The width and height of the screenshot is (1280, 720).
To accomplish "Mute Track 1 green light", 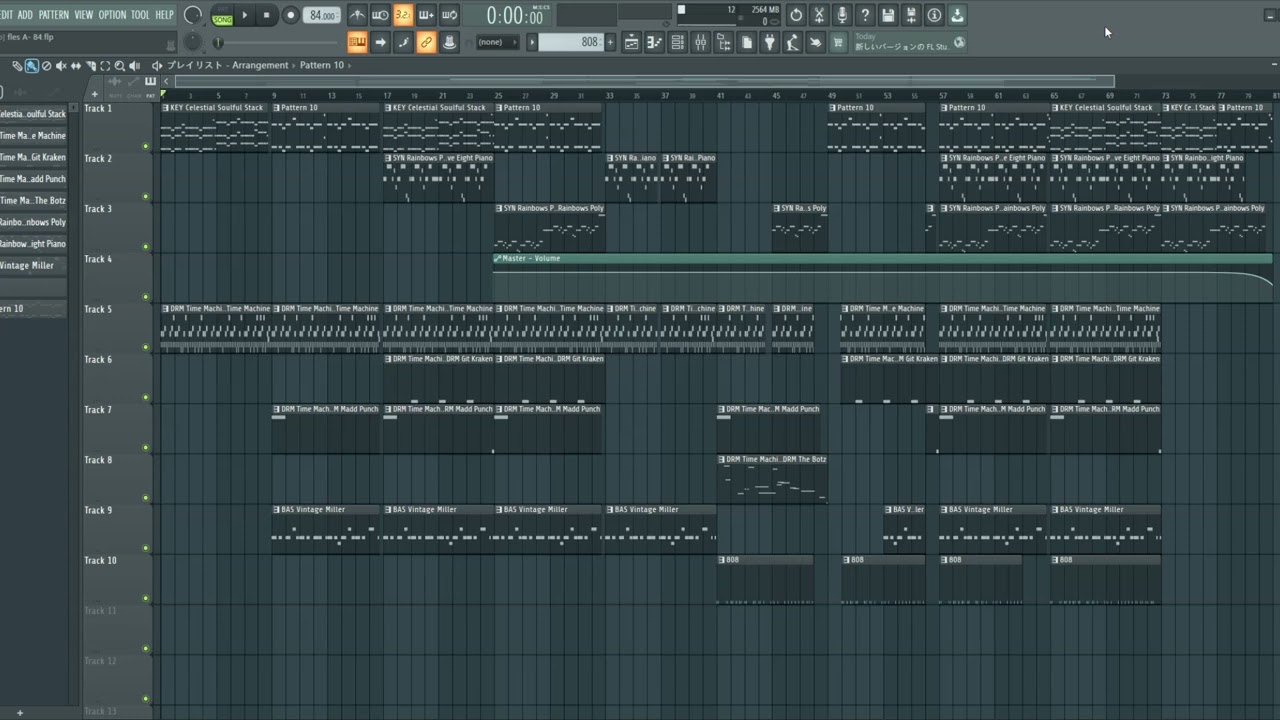I will tap(146, 146).
